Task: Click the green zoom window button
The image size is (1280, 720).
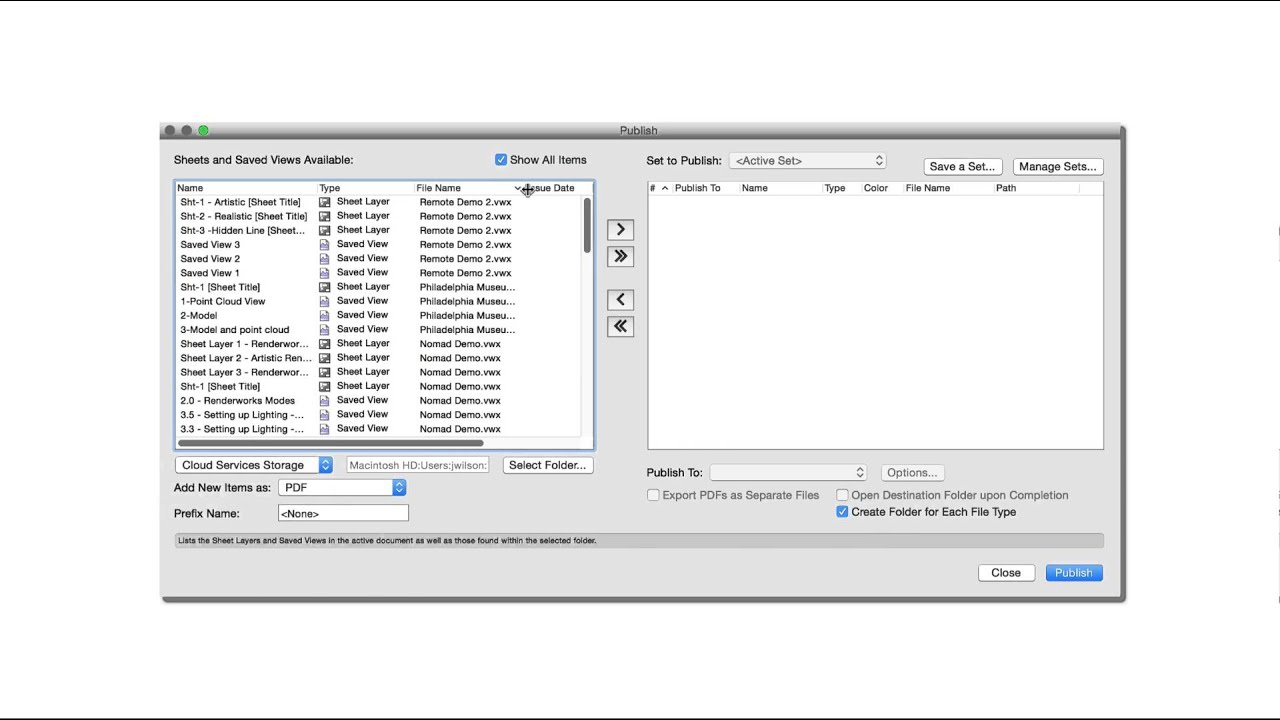Action: 203,130
